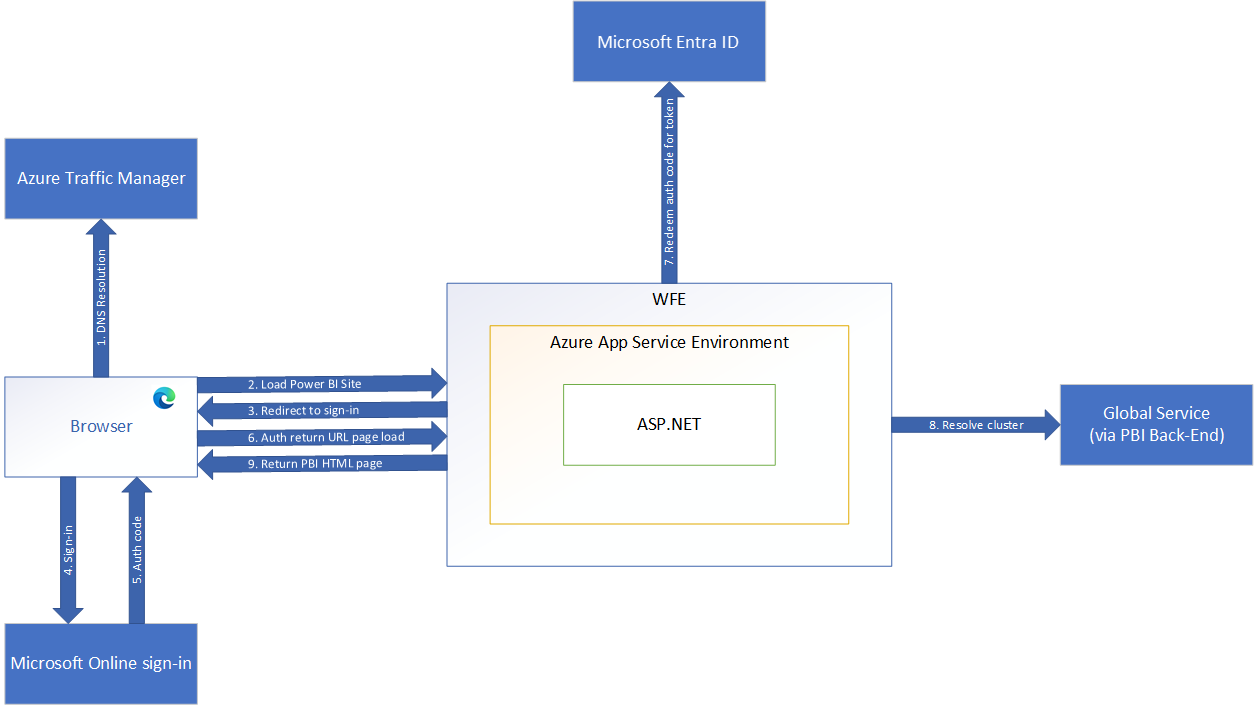Select the WFE title label
This screenshot has width=1254, height=705.
(668, 298)
